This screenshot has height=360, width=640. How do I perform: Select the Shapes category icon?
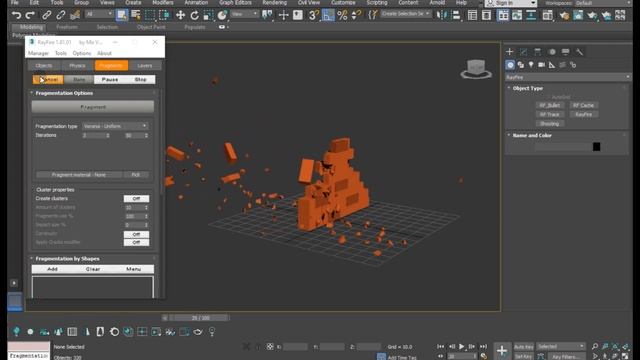(x=521, y=65)
